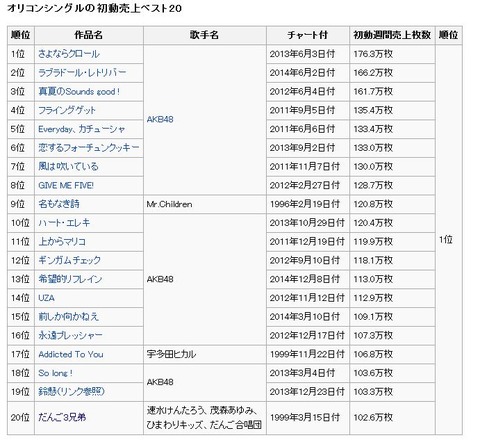480x440 pixels.
Task: Click the 1996年2月19日付 date cell
Action: (308, 204)
